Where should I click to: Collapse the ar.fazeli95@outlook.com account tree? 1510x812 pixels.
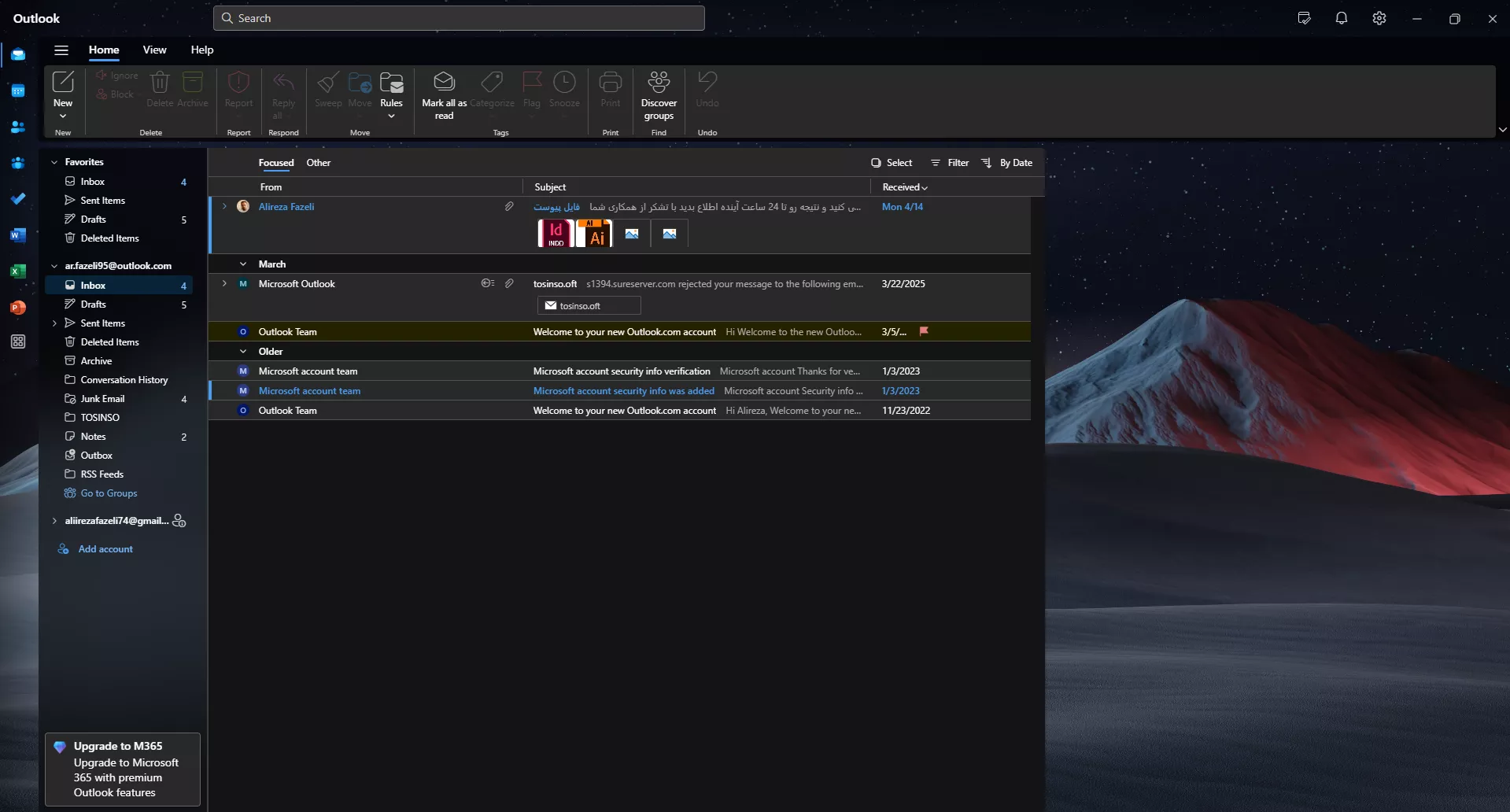tap(54, 266)
